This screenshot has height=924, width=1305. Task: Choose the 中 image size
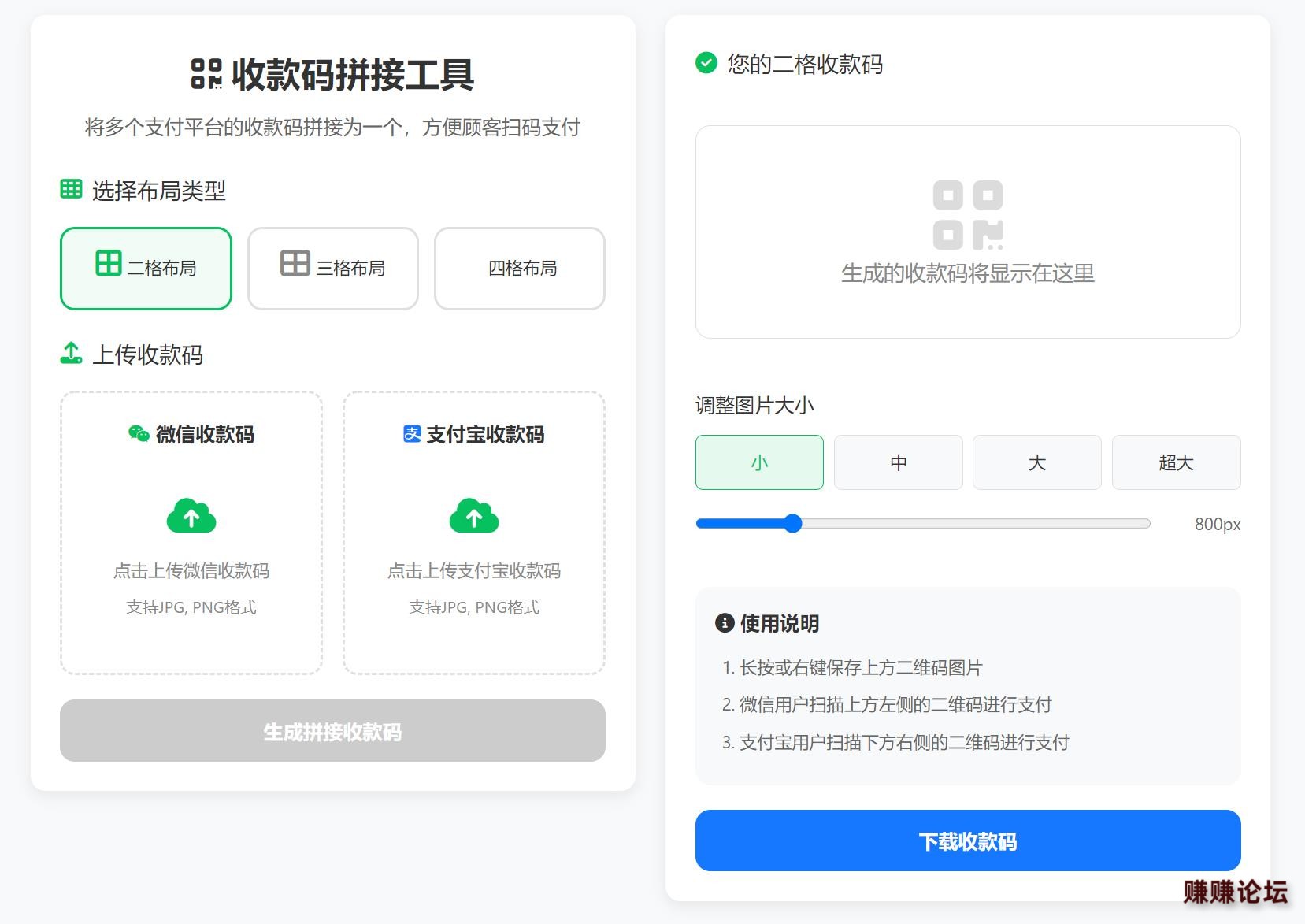click(898, 462)
